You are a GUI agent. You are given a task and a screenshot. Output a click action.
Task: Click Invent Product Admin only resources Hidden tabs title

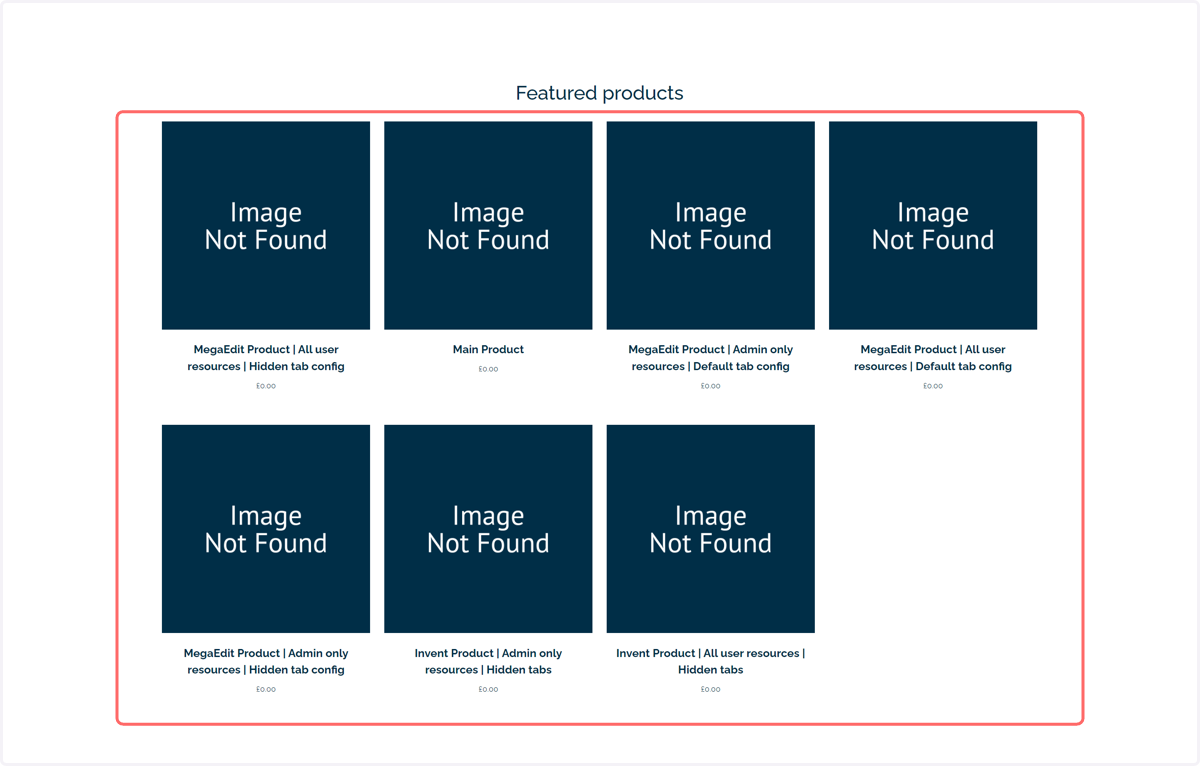coord(488,661)
